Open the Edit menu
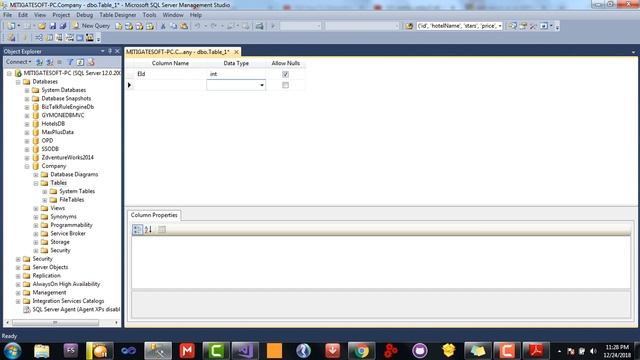 point(23,15)
